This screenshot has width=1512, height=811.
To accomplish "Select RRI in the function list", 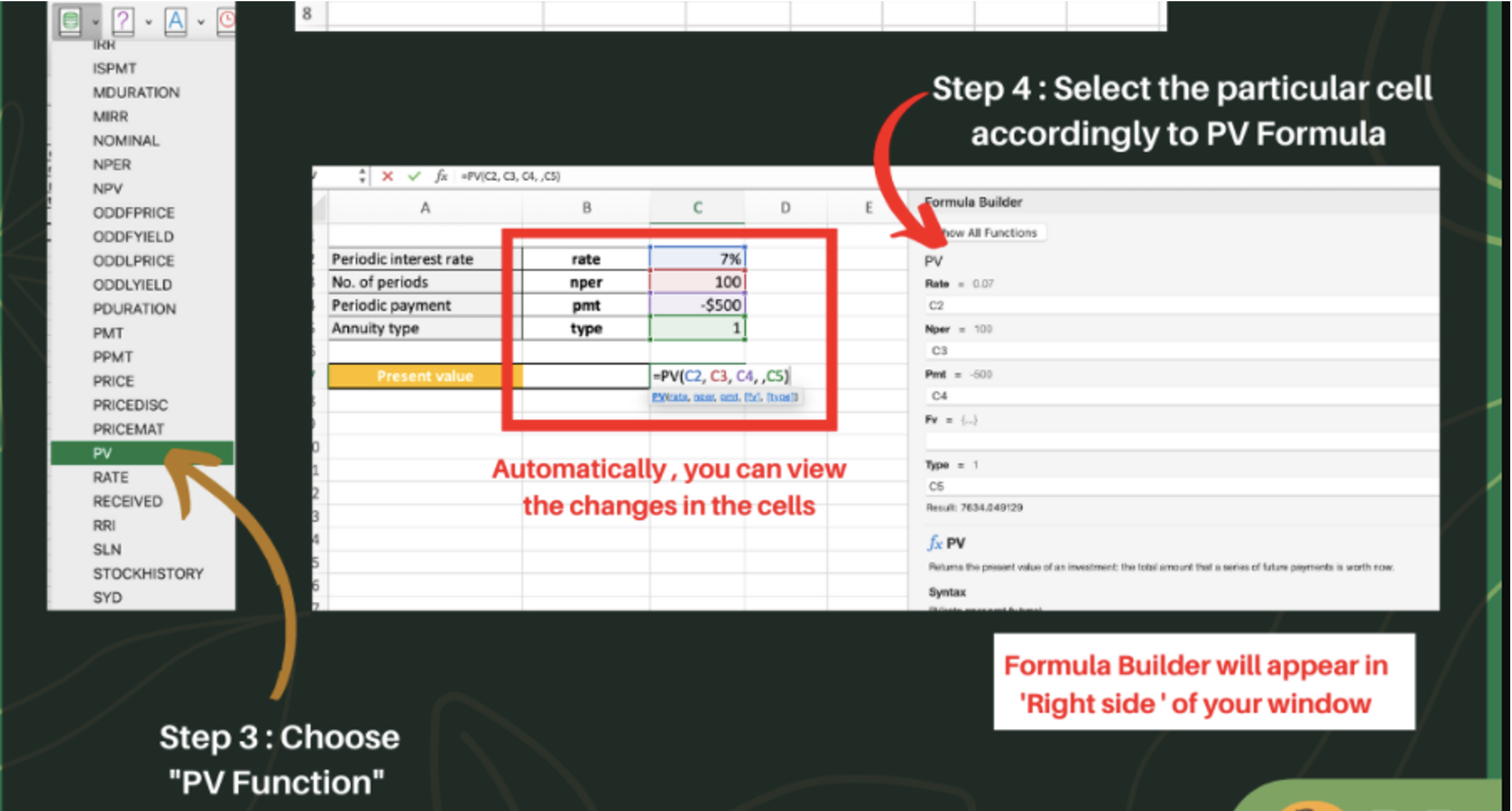I will click(x=104, y=525).
